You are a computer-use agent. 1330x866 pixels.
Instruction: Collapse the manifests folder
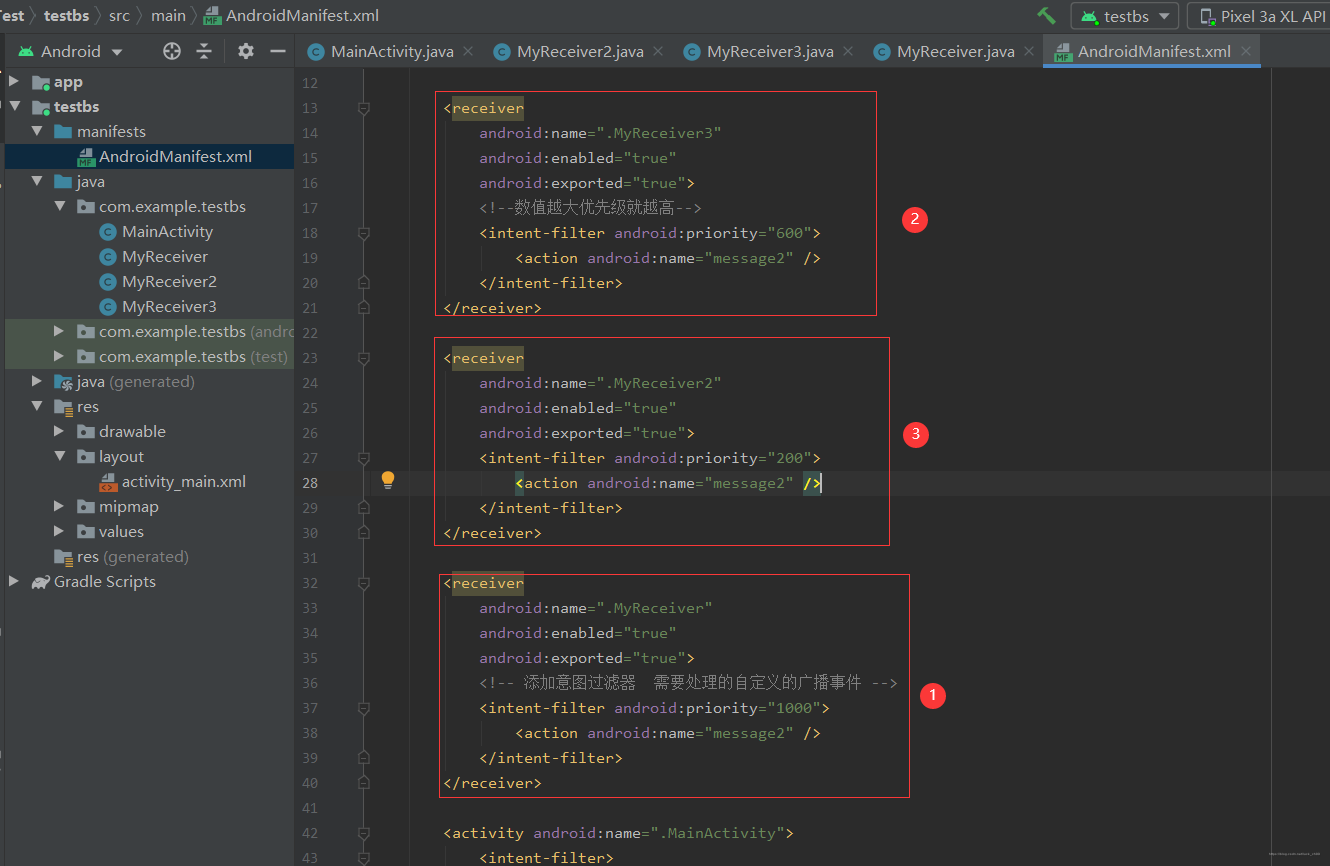click(x=37, y=131)
